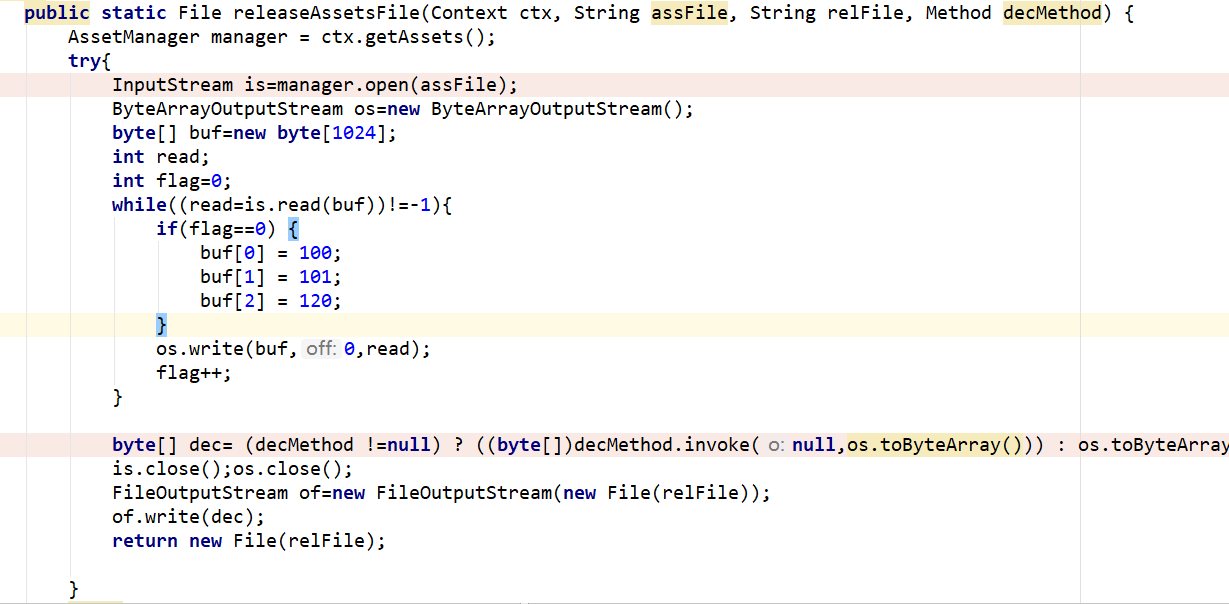Click the closing brace ending try block
This screenshot has height=604, width=1229.
[73, 588]
